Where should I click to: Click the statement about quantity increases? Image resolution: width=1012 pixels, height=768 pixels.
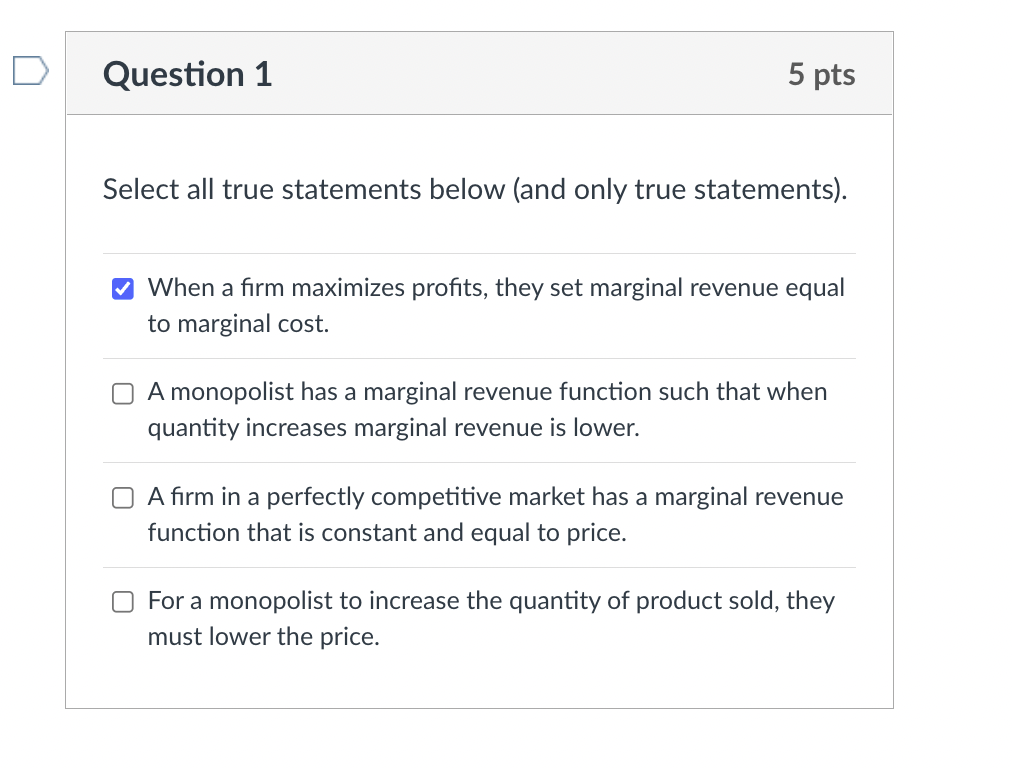tap(488, 409)
